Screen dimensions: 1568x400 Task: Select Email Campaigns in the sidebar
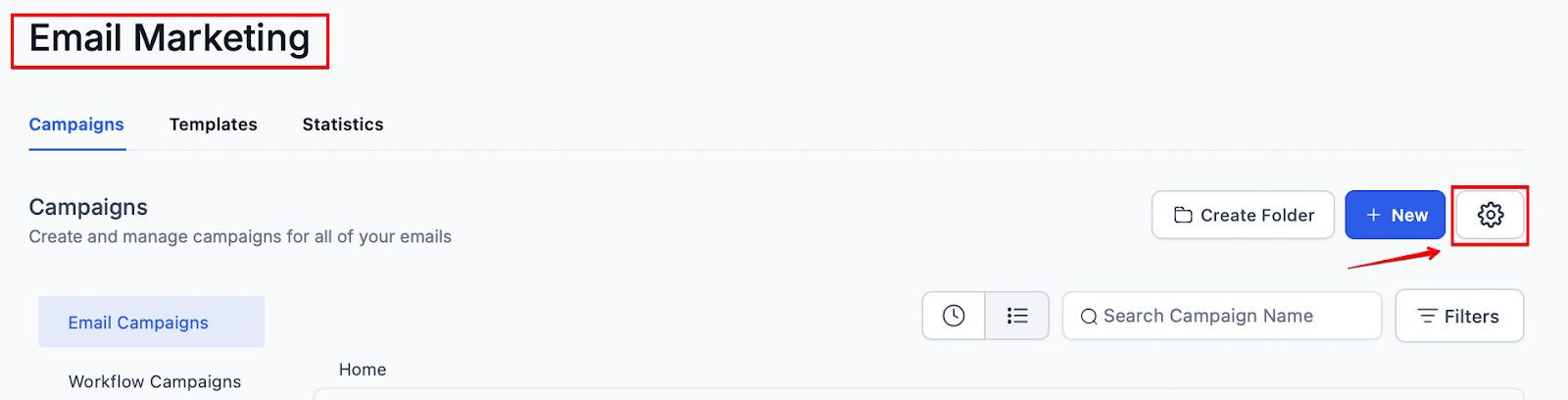(138, 323)
